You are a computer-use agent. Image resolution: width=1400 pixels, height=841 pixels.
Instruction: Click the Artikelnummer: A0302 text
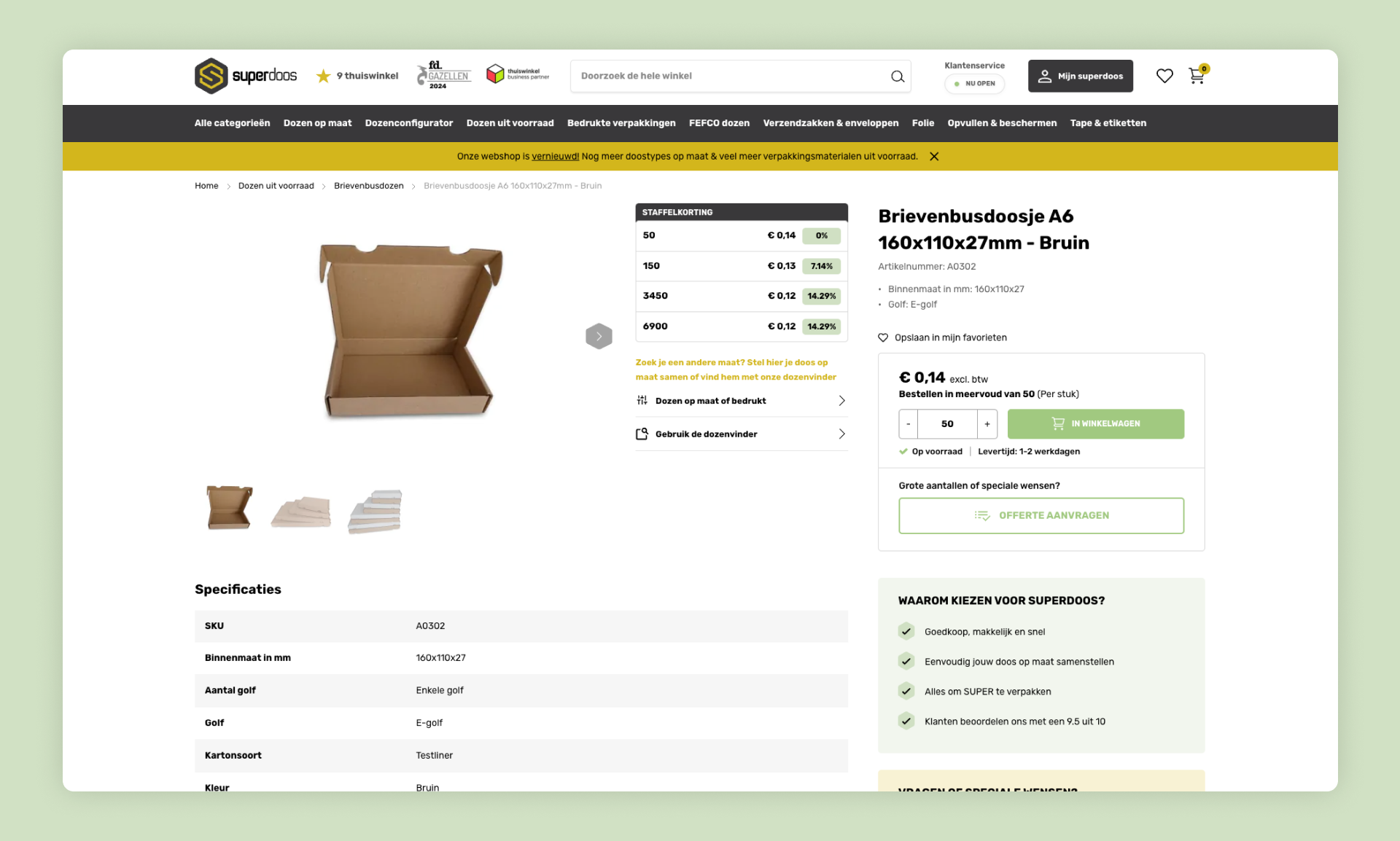pos(927,267)
